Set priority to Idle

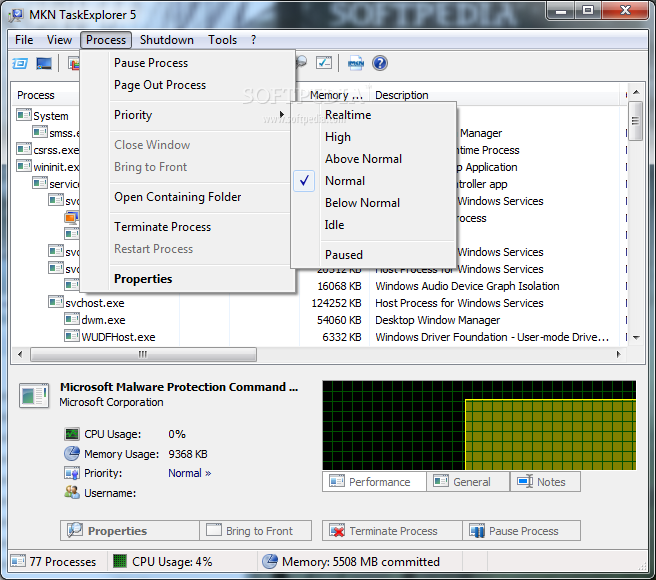(x=374, y=225)
